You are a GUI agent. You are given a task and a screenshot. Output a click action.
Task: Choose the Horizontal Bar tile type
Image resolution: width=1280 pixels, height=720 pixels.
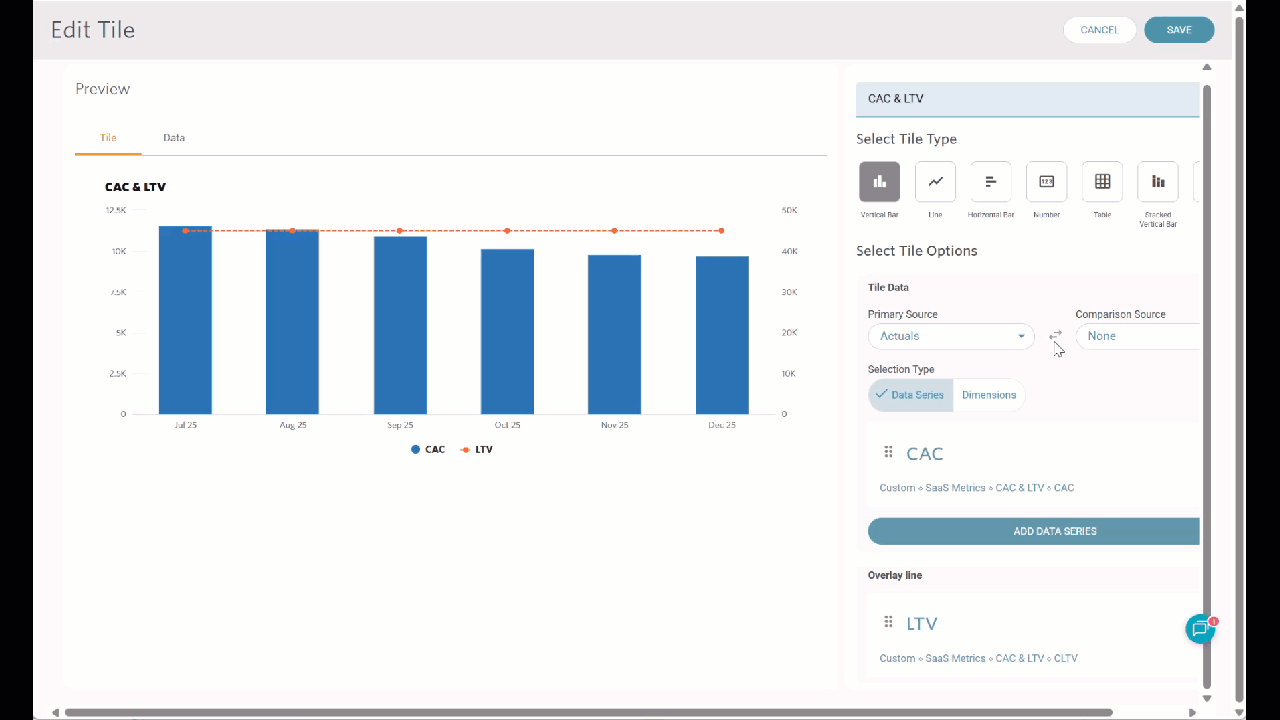point(991,182)
